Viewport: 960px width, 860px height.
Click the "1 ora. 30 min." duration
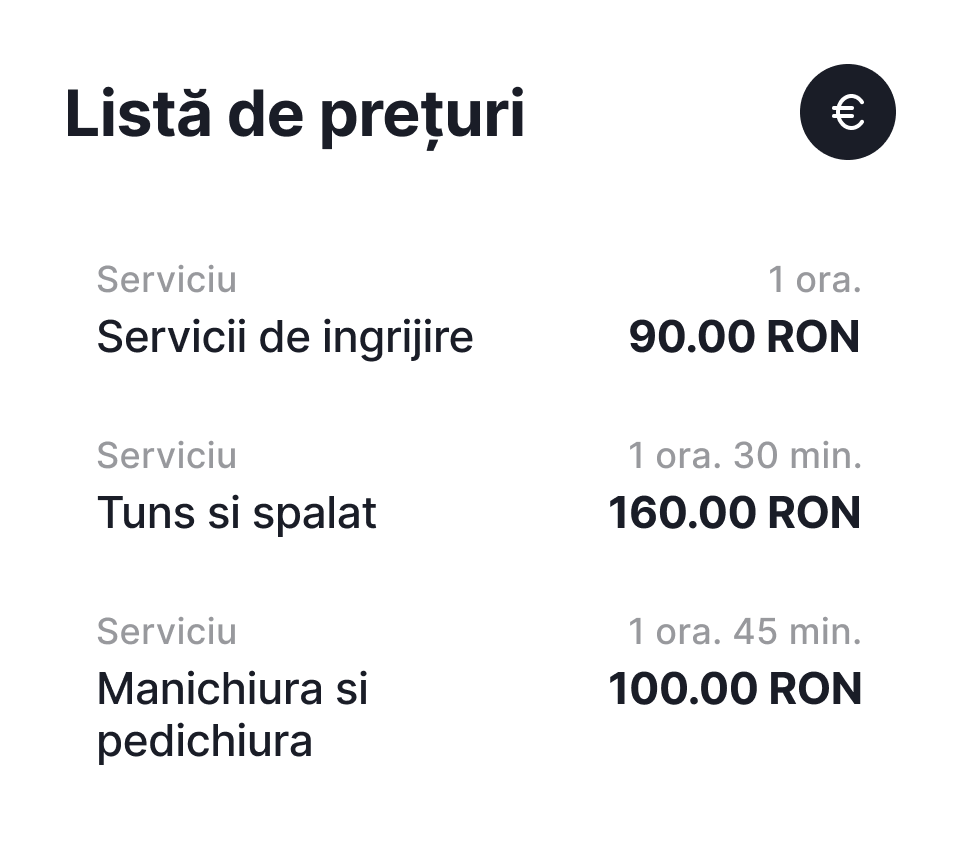pos(744,456)
